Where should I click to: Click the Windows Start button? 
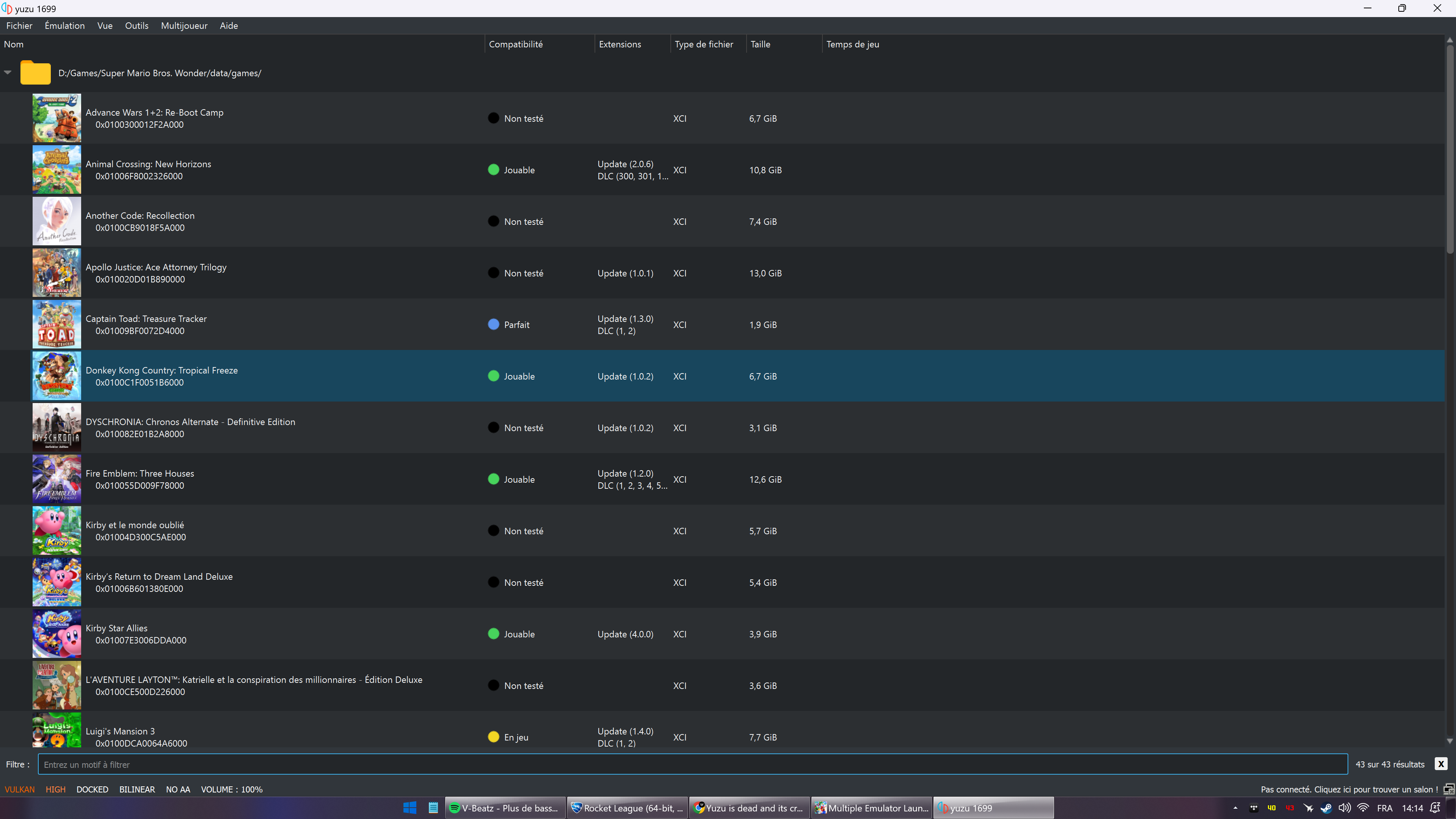[410, 808]
